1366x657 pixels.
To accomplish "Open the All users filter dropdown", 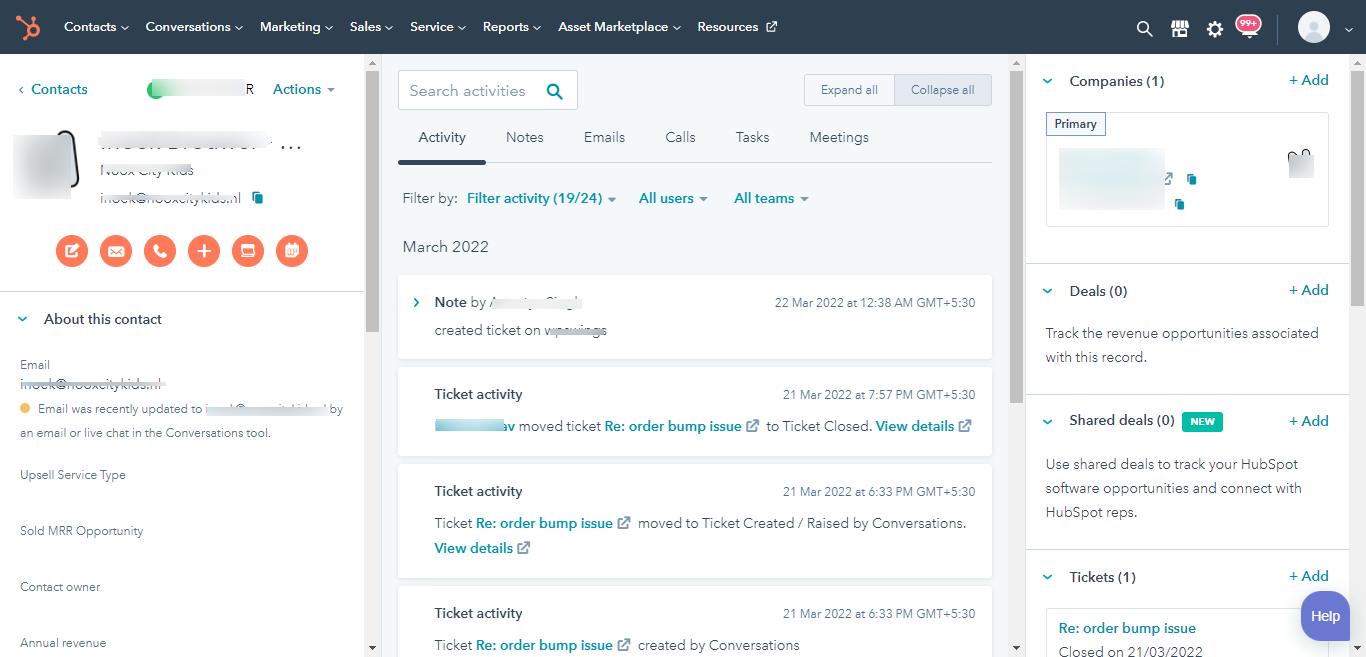I will tap(673, 199).
